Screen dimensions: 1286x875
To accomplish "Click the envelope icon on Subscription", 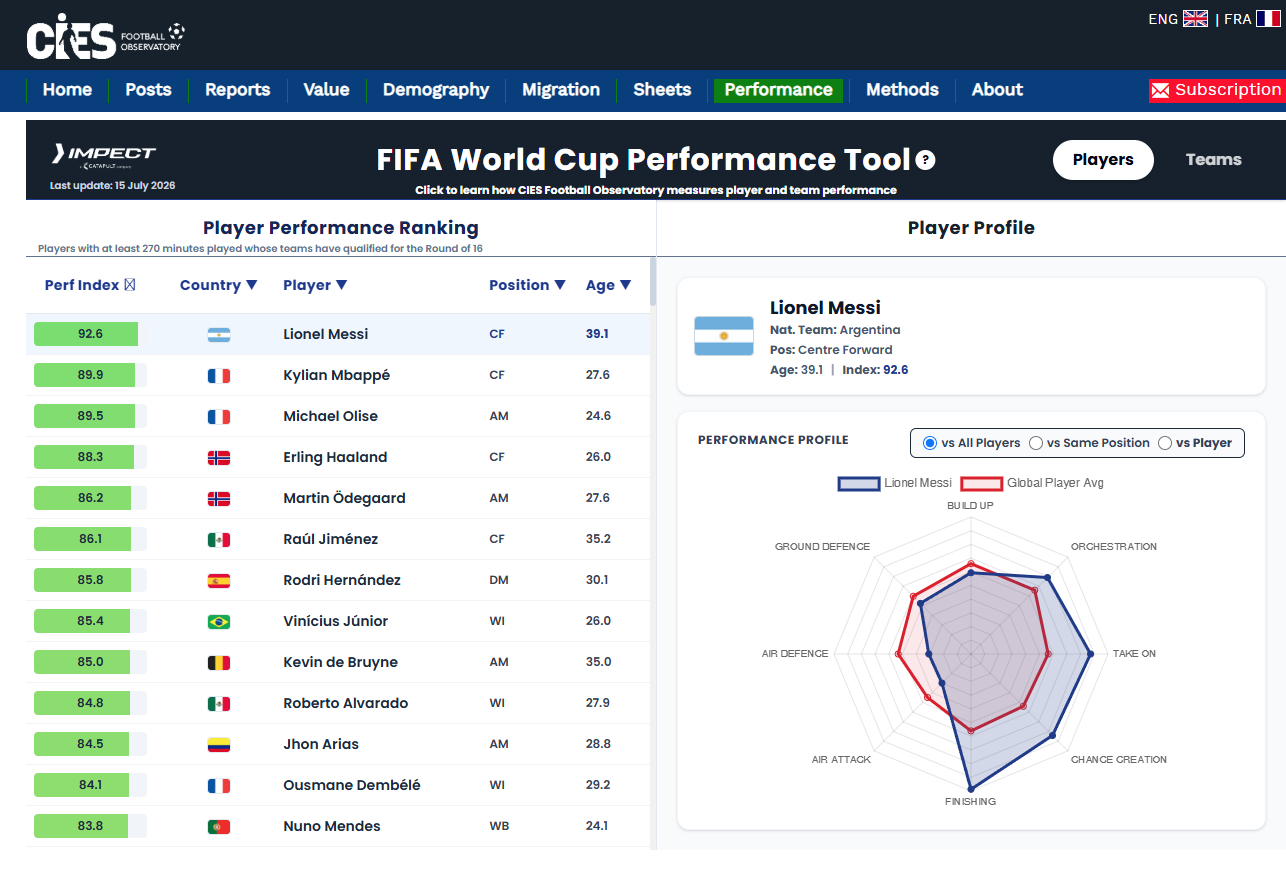I will point(1160,91).
